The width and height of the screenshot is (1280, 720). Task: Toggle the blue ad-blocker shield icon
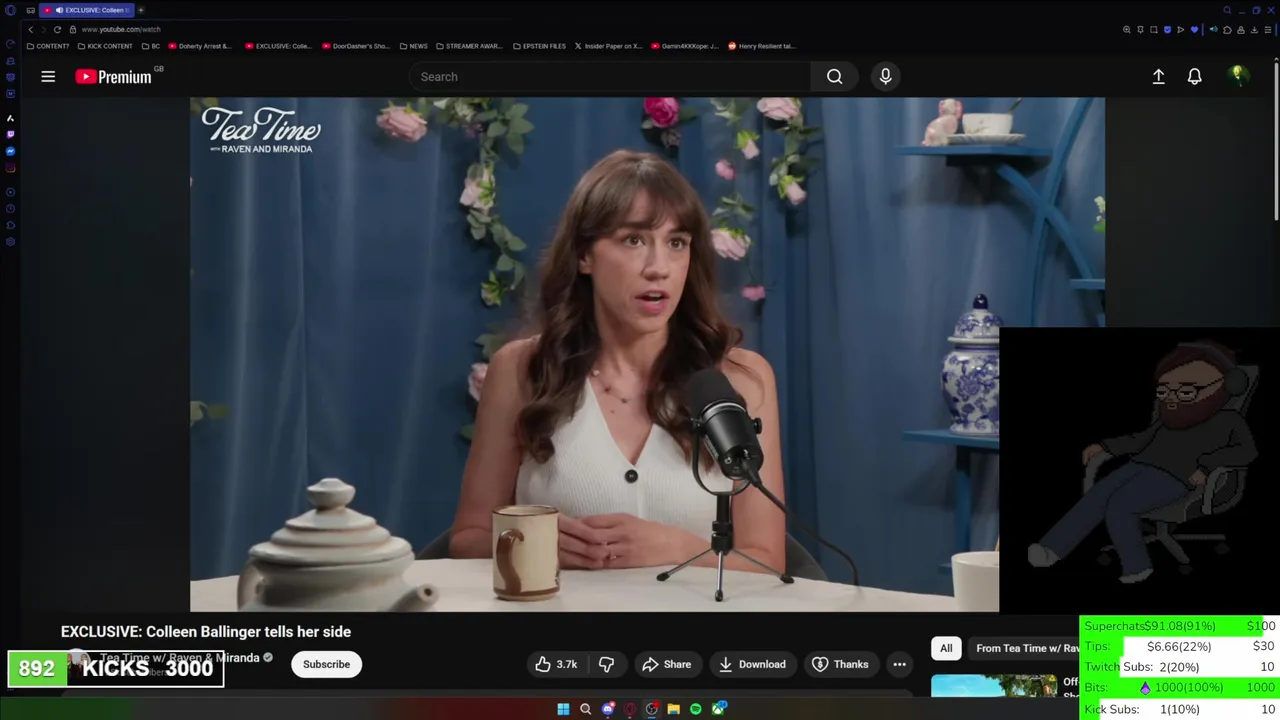click(x=1167, y=30)
